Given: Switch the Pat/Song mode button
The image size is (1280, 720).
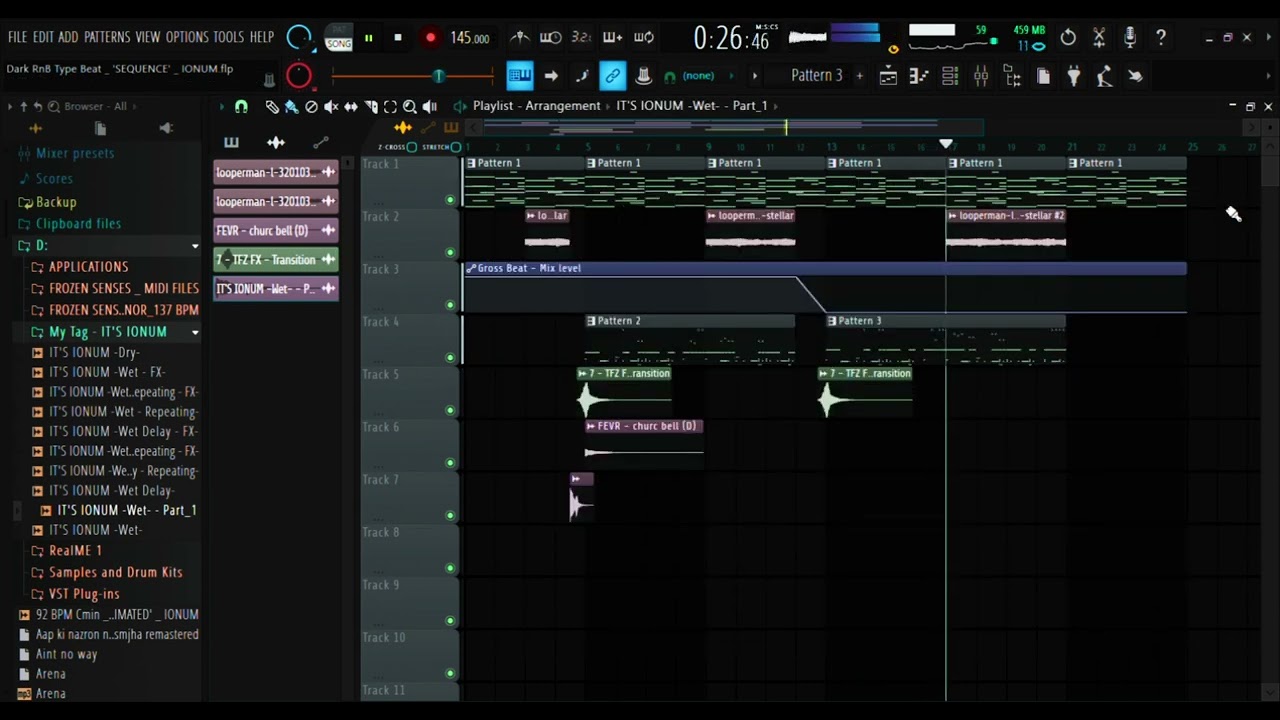Looking at the screenshot, I should click(x=339, y=38).
